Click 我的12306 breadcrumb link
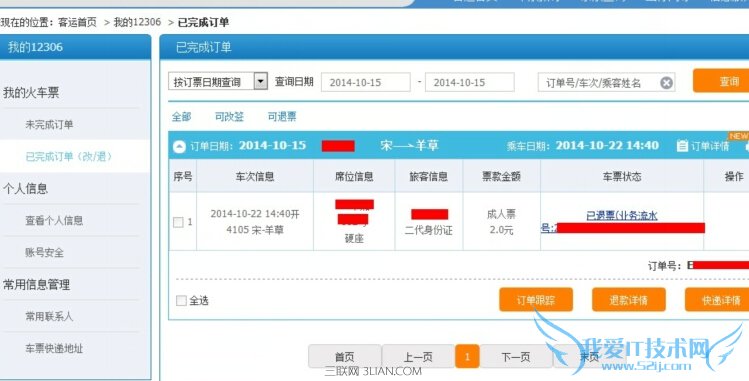Screen dimensions: 749x381 [137, 22]
